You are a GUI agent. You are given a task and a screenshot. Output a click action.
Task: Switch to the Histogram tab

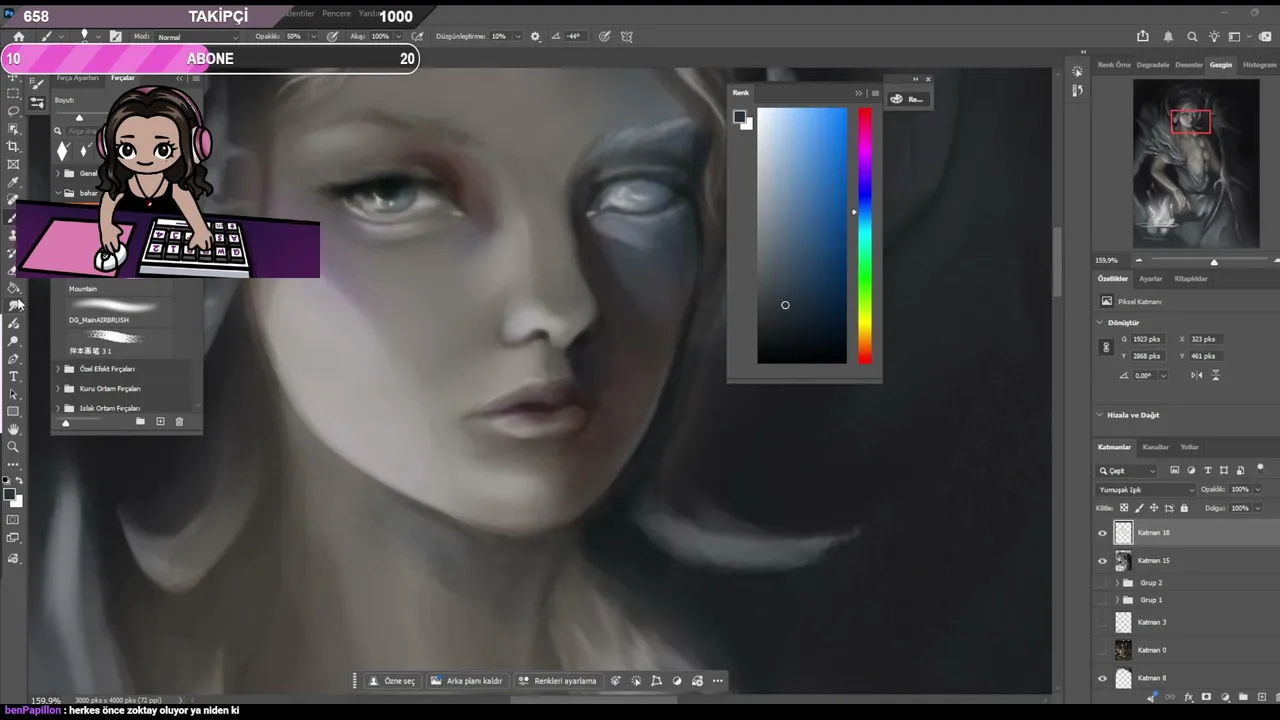coord(1259,65)
